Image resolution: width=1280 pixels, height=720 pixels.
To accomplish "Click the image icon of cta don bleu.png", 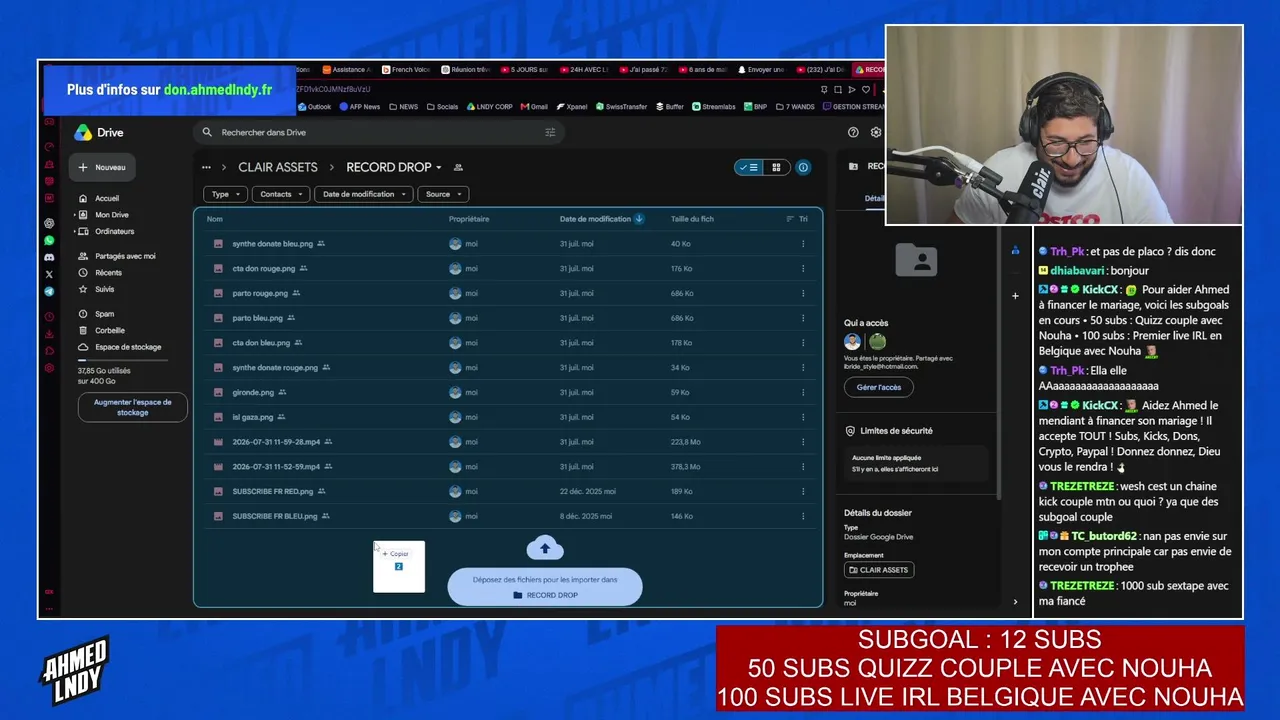I will [x=218, y=343].
